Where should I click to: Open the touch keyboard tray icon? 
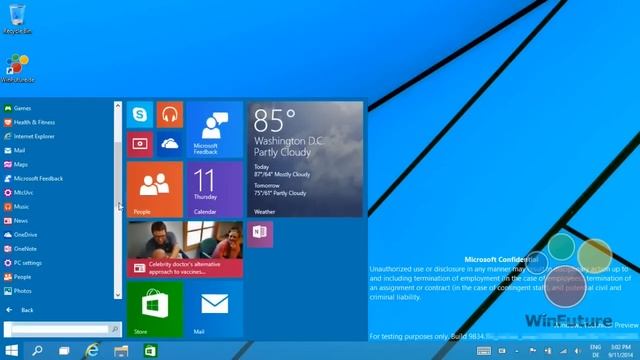click(x=484, y=351)
